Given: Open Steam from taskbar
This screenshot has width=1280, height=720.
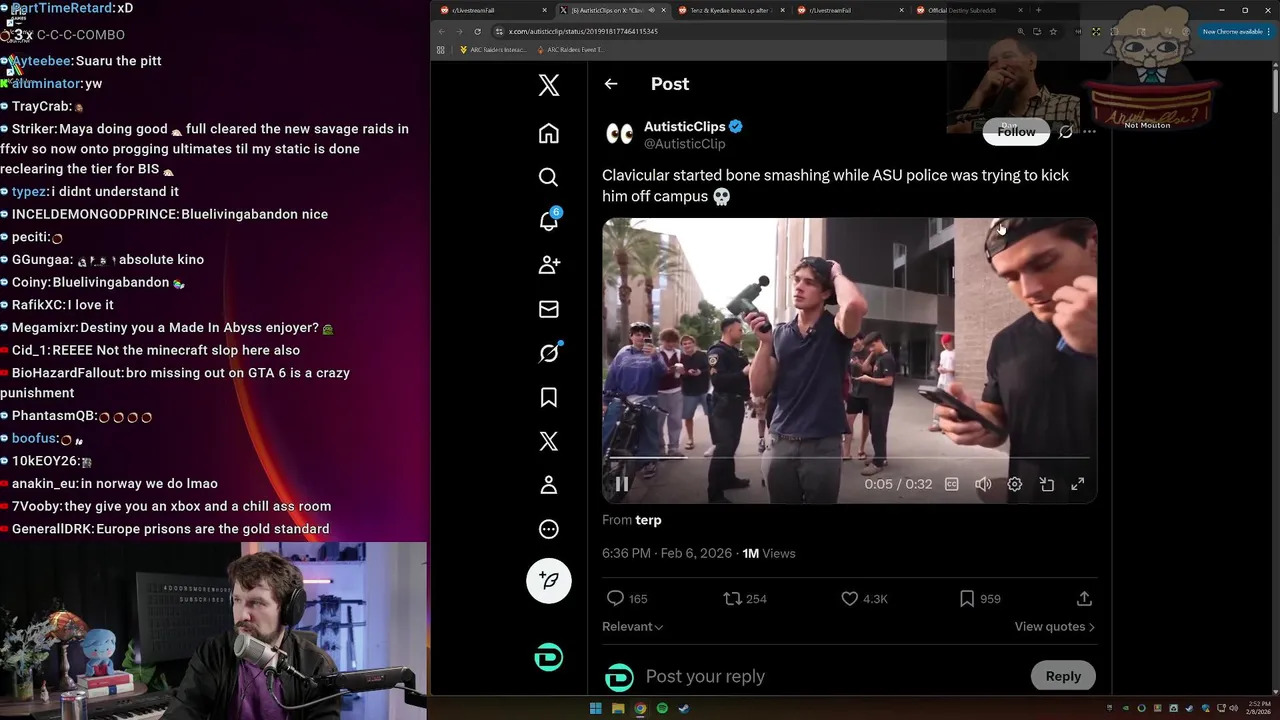Looking at the screenshot, I should [684, 708].
